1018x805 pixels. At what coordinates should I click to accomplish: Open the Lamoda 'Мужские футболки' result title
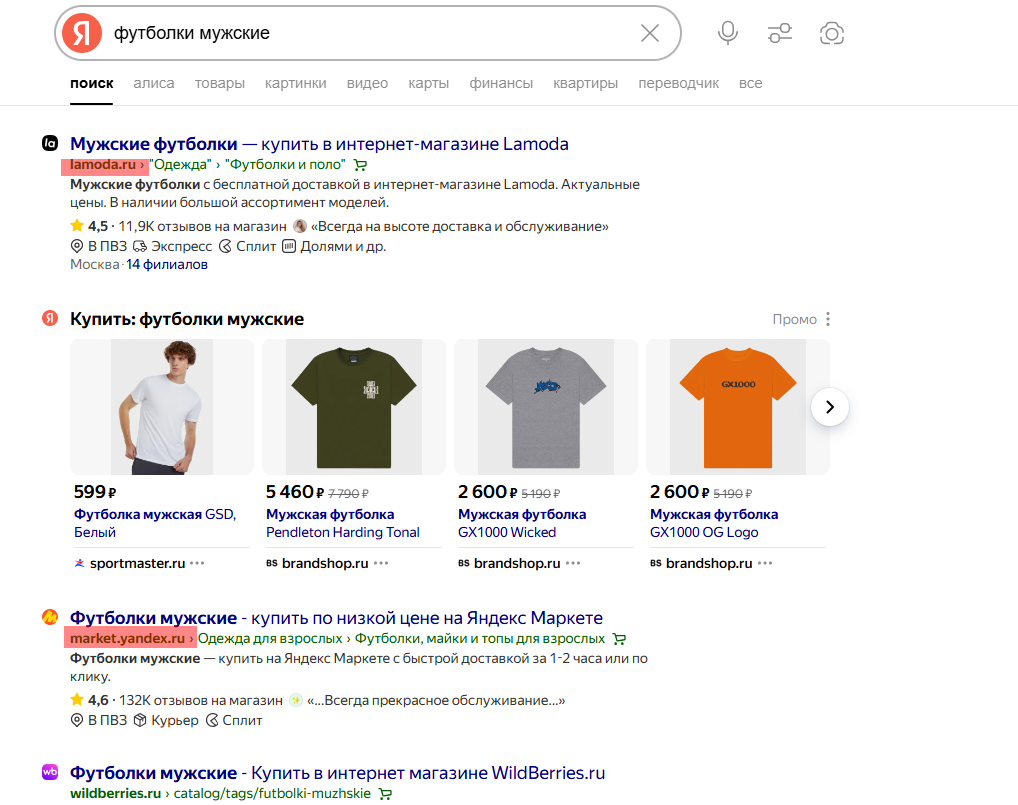[x=319, y=143]
